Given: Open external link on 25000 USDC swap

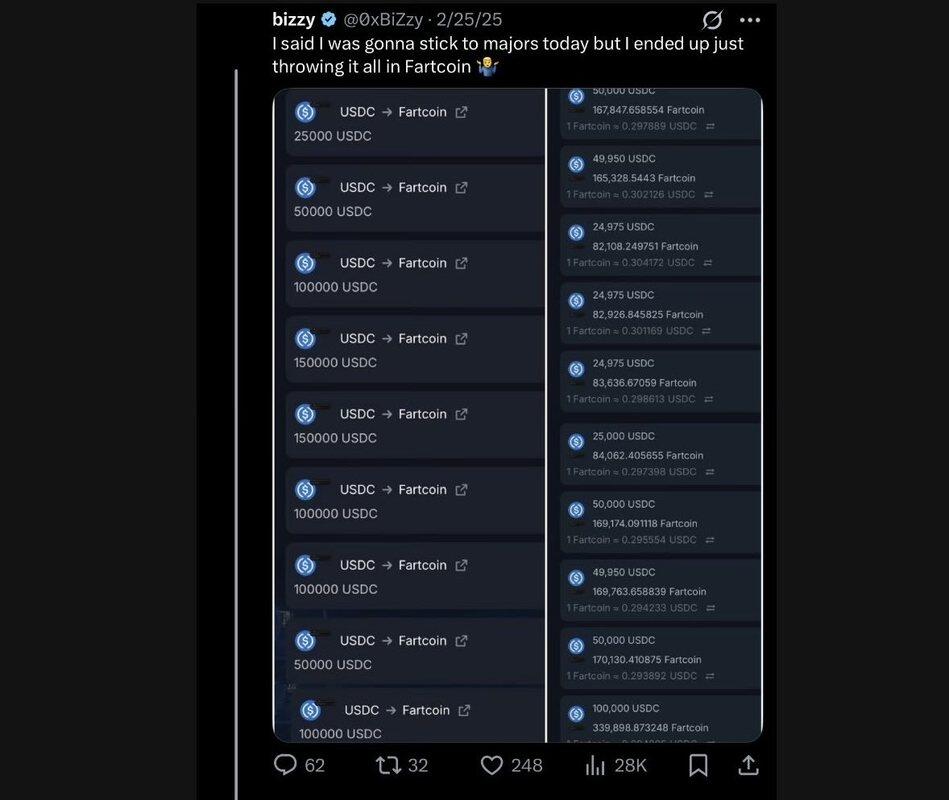Looking at the screenshot, I should [461, 112].
